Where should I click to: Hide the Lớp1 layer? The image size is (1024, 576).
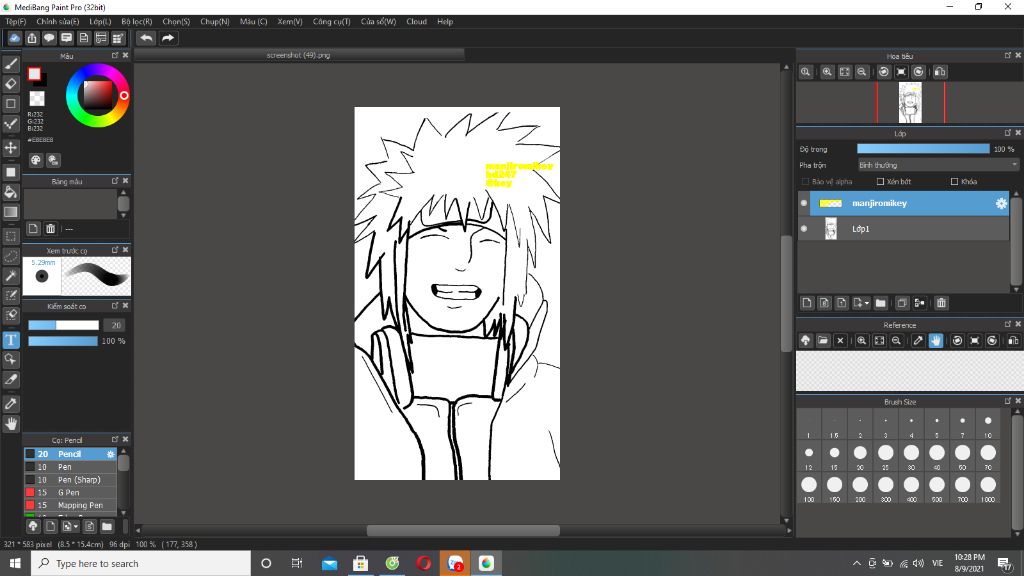tap(804, 229)
